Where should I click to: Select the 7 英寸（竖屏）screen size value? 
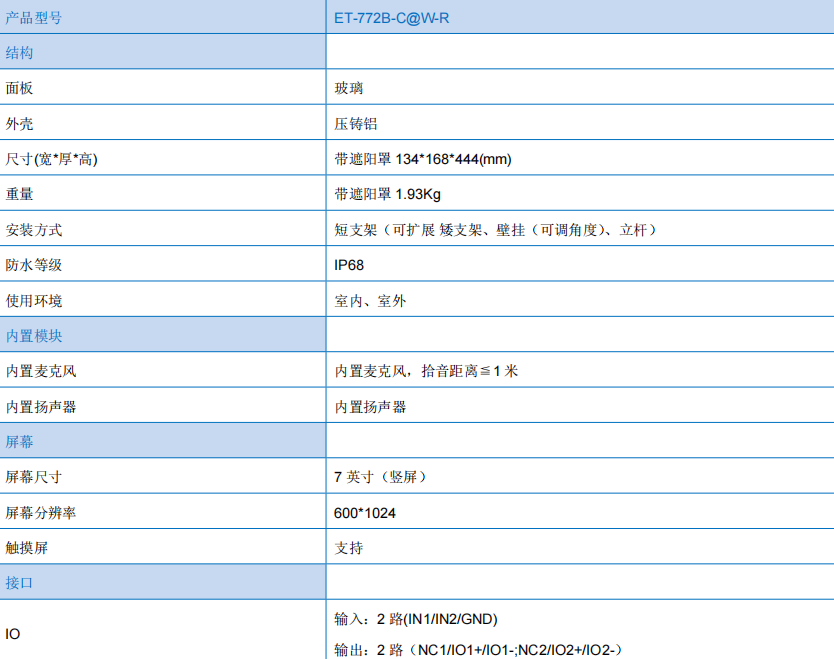coord(381,477)
